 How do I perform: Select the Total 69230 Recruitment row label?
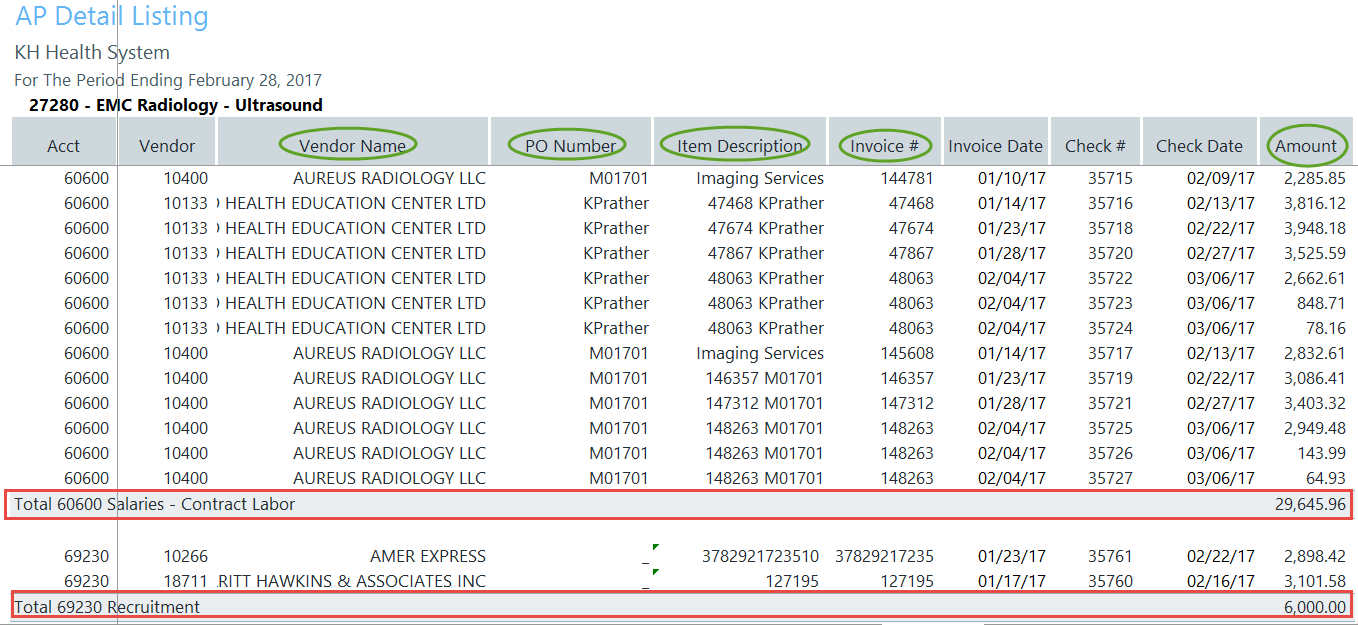pos(107,607)
